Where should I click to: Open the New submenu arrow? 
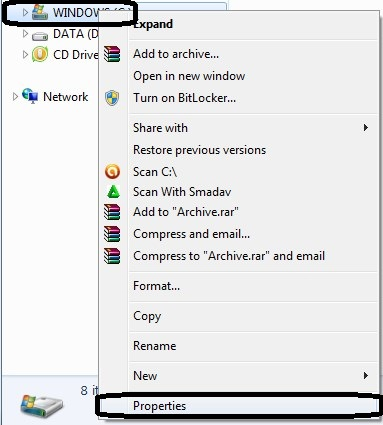pos(366,376)
